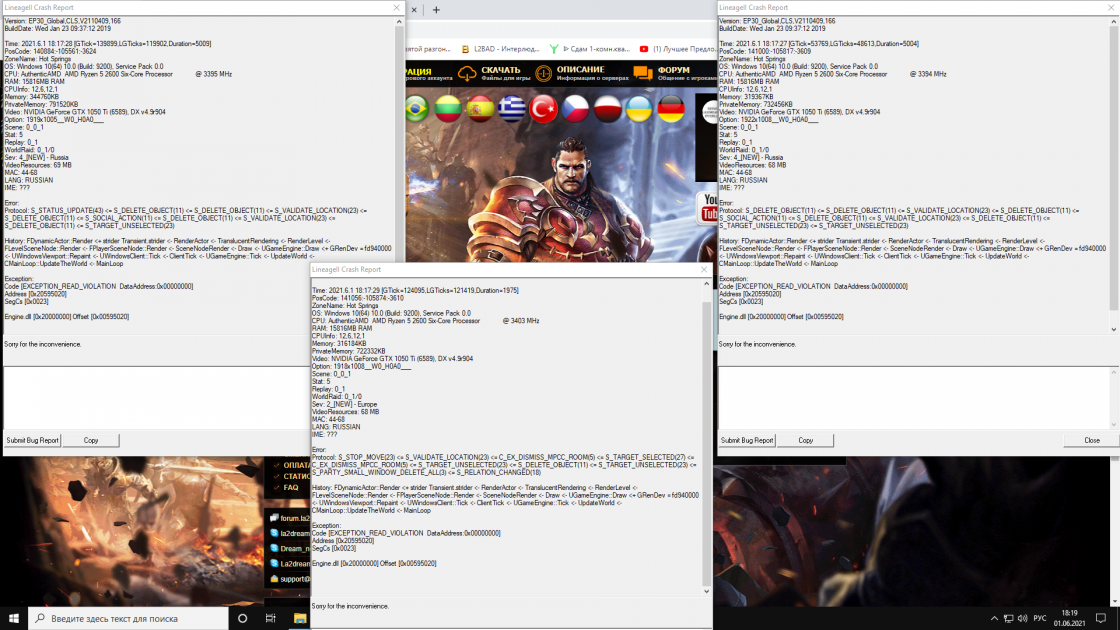
Task: Select the Spain flag language icon
Action: [x=481, y=109]
